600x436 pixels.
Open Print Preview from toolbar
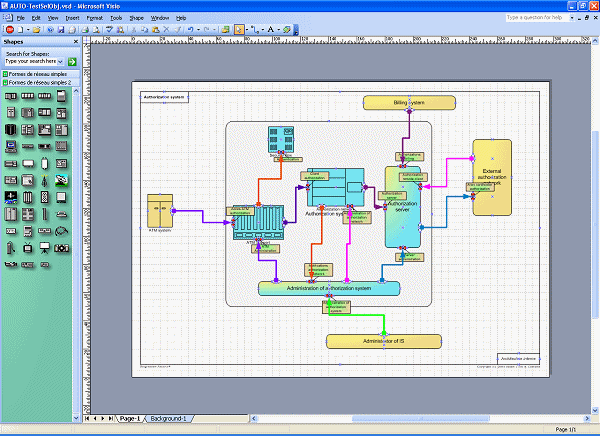point(96,29)
